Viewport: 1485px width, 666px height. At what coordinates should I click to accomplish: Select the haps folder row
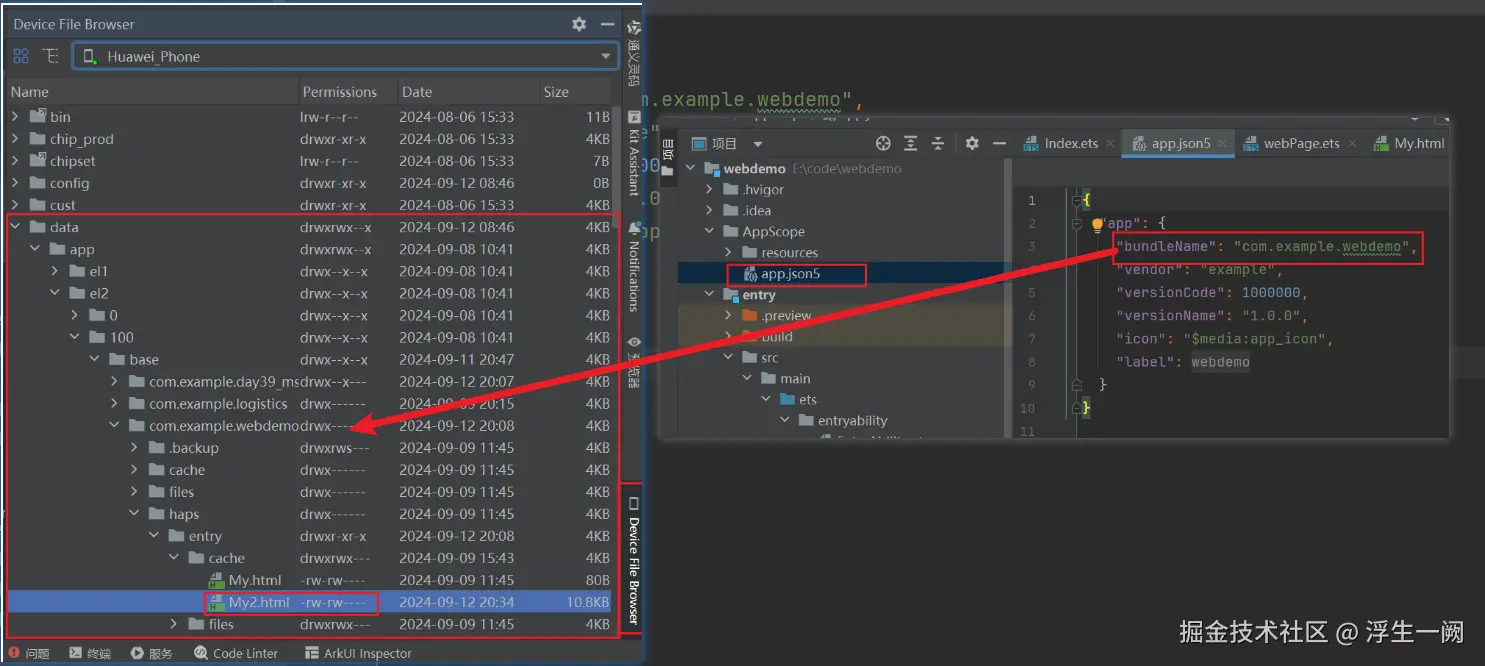point(312,514)
